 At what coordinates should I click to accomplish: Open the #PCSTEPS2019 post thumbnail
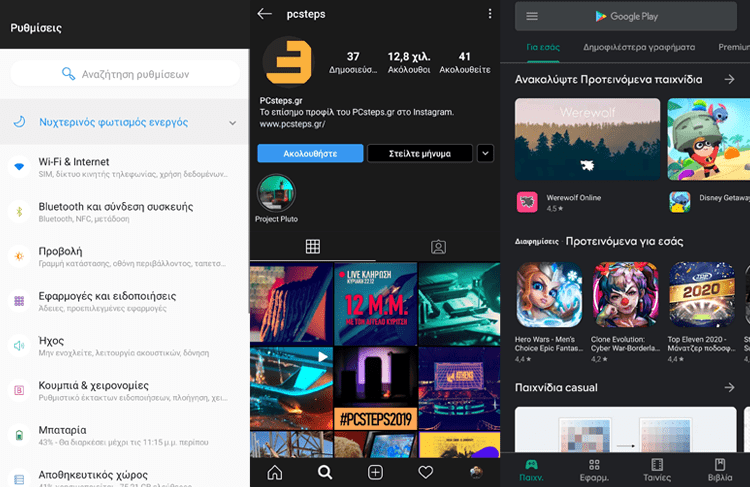(x=375, y=388)
